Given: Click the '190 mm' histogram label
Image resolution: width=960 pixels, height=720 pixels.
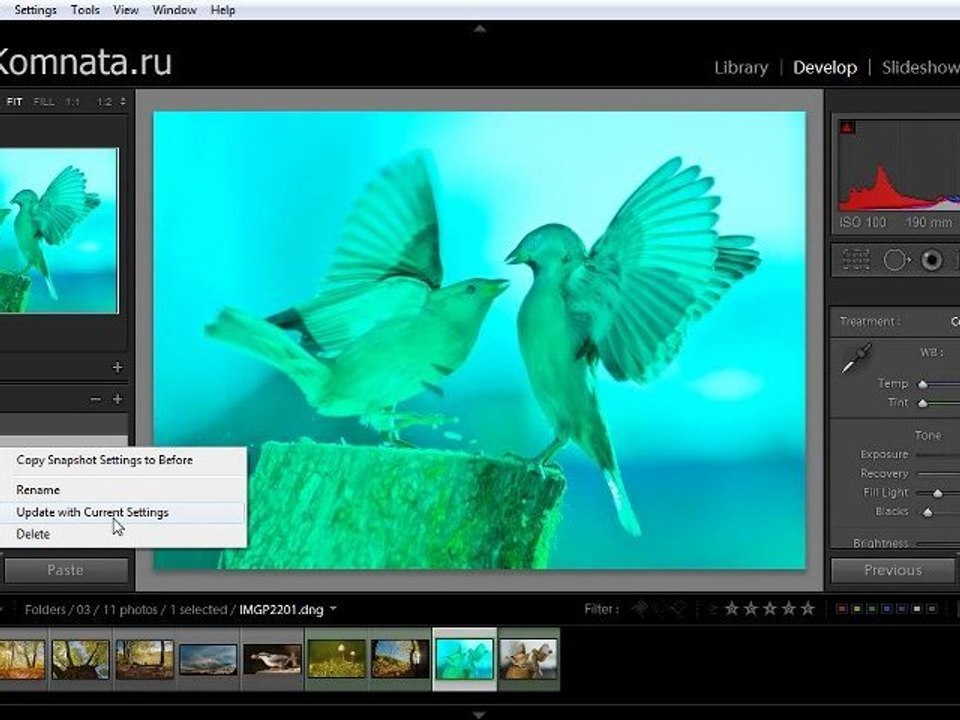Looking at the screenshot, I should pyautogui.click(x=929, y=222).
